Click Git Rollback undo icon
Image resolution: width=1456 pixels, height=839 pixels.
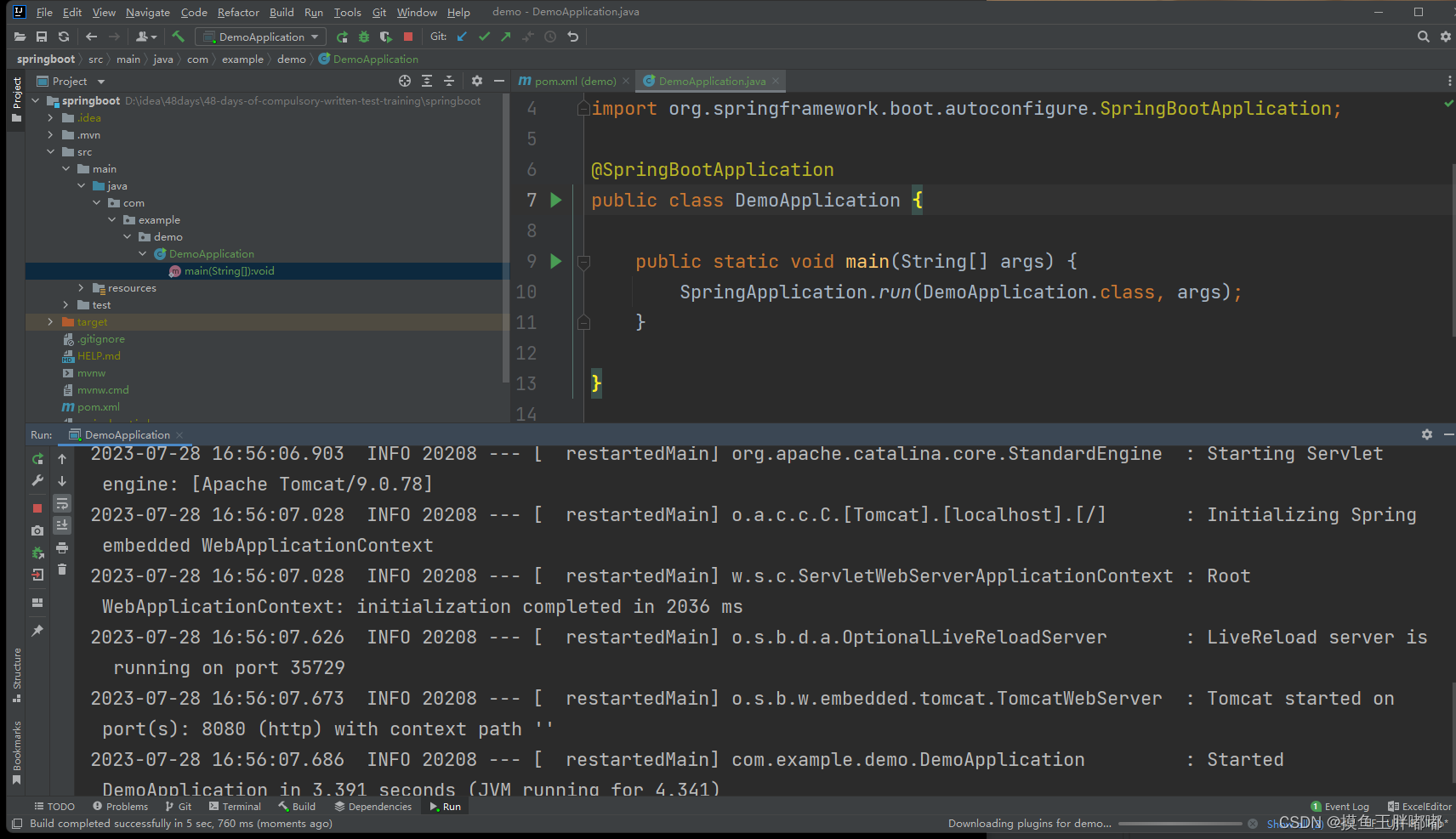(572, 37)
